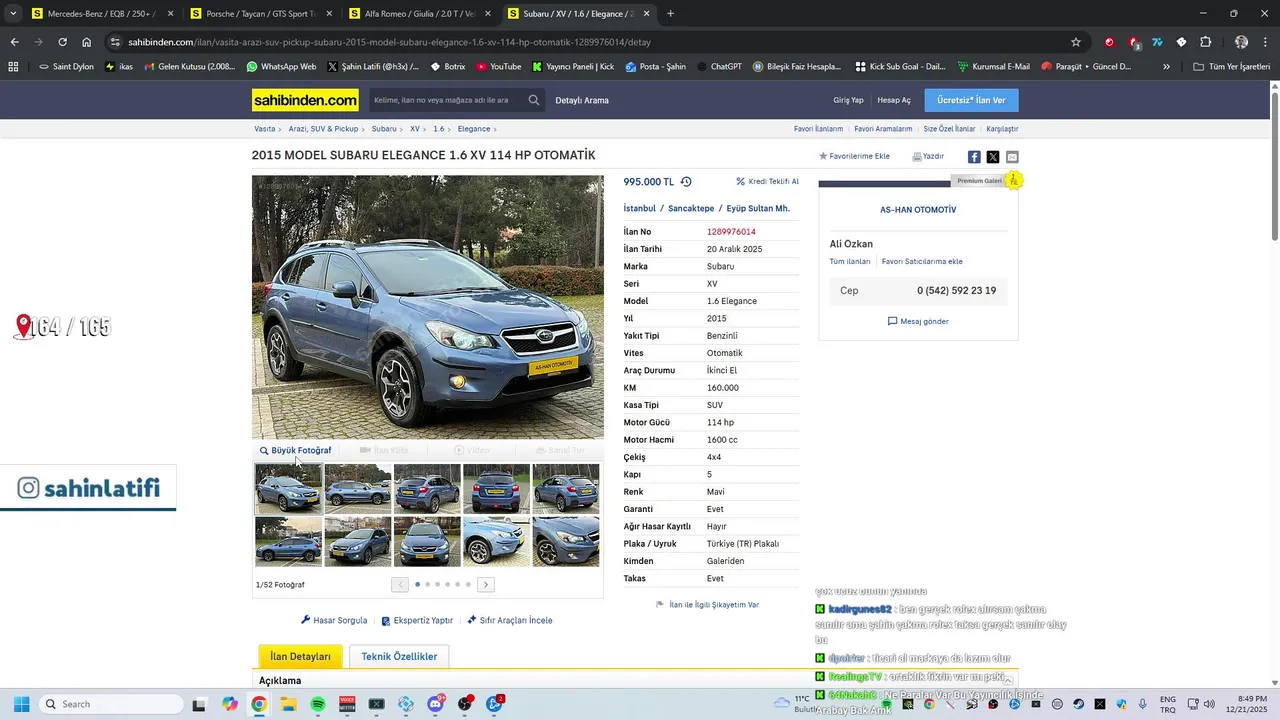Image resolution: width=1280 pixels, height=720 pixels.
Task: Click the listing number 1289976014
Action: (731, 232)
